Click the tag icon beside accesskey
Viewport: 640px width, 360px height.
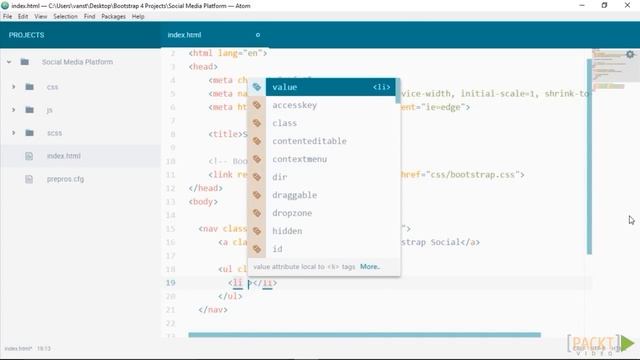257,105
